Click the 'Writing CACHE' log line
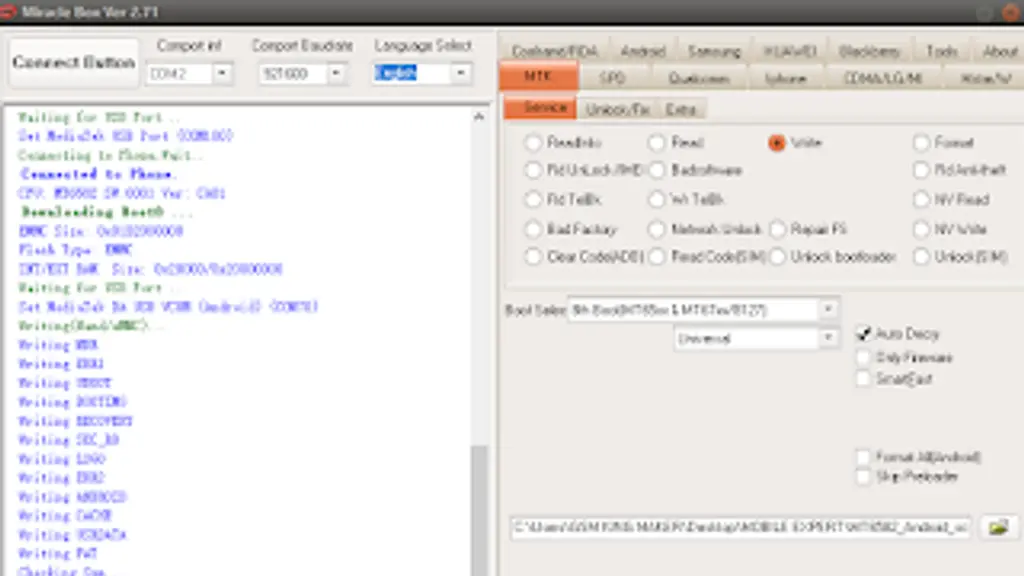Image resolution: width=1024 pixels, height=576 pixels. pyautogui.click(x=65, y=515)
